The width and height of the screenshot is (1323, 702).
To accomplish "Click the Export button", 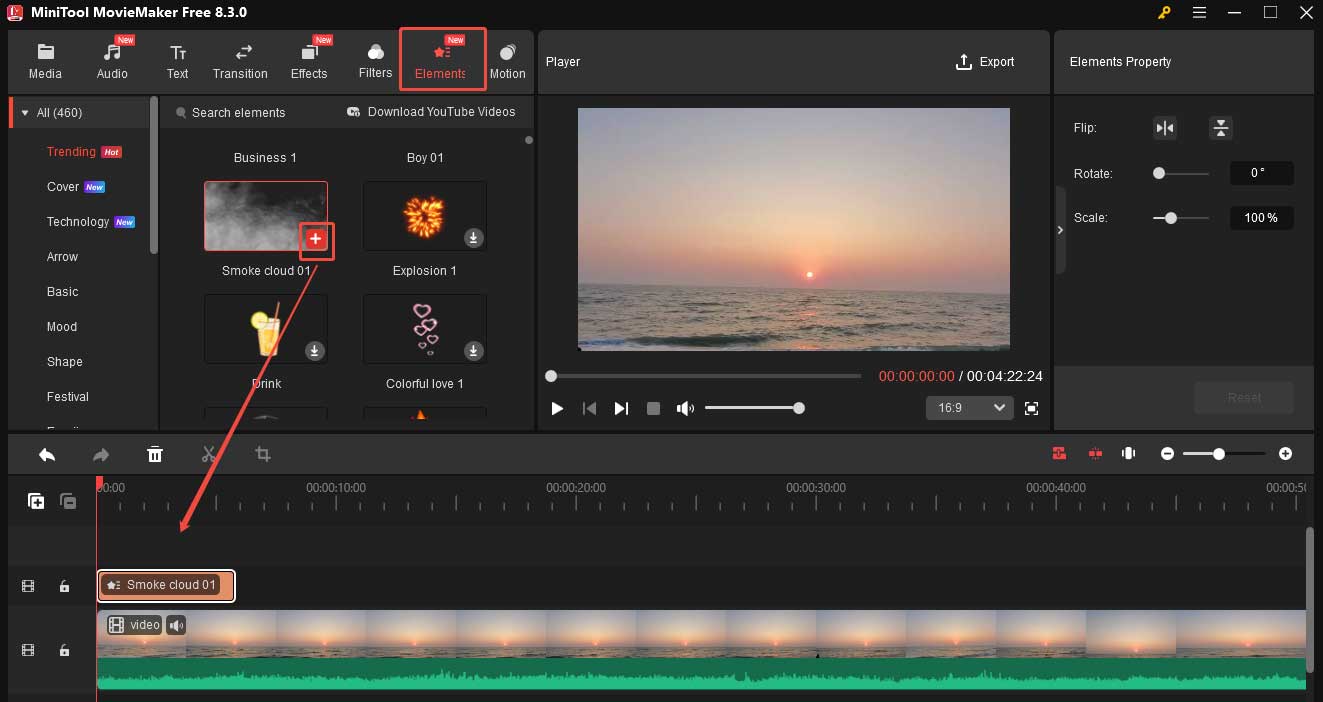I will coord(985,62).
